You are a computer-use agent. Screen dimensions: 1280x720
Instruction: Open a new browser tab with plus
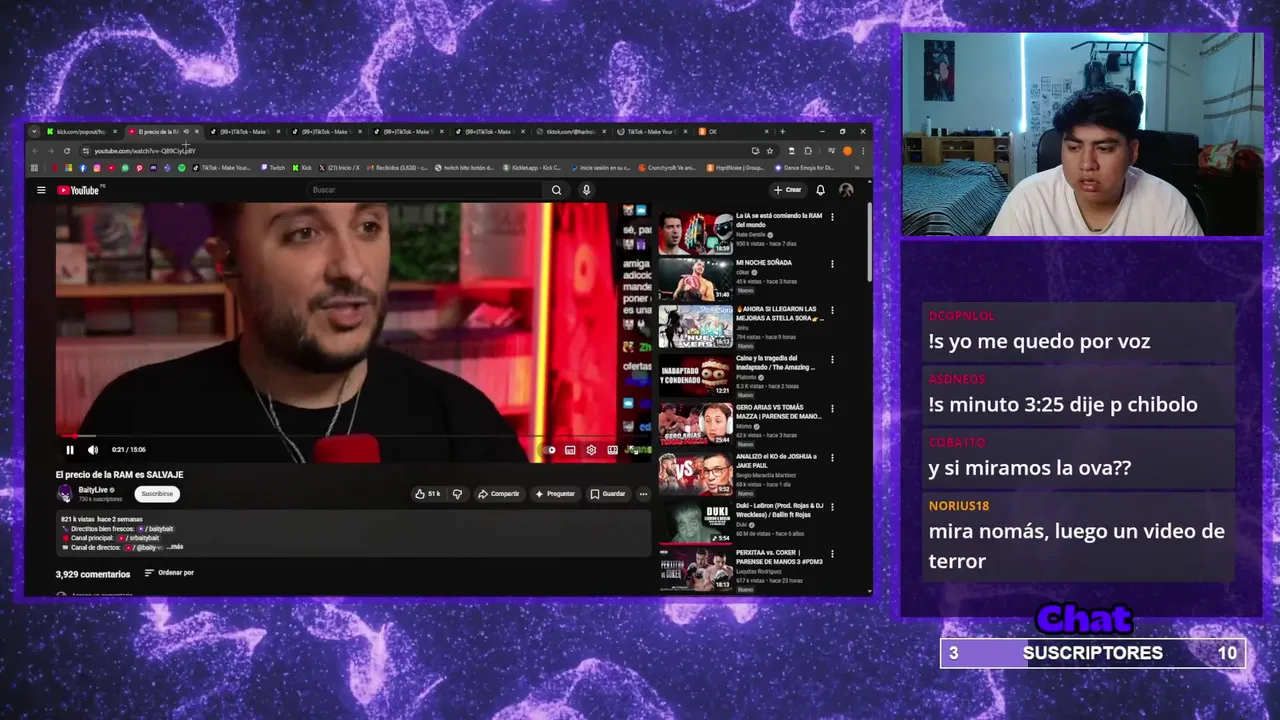782,132
